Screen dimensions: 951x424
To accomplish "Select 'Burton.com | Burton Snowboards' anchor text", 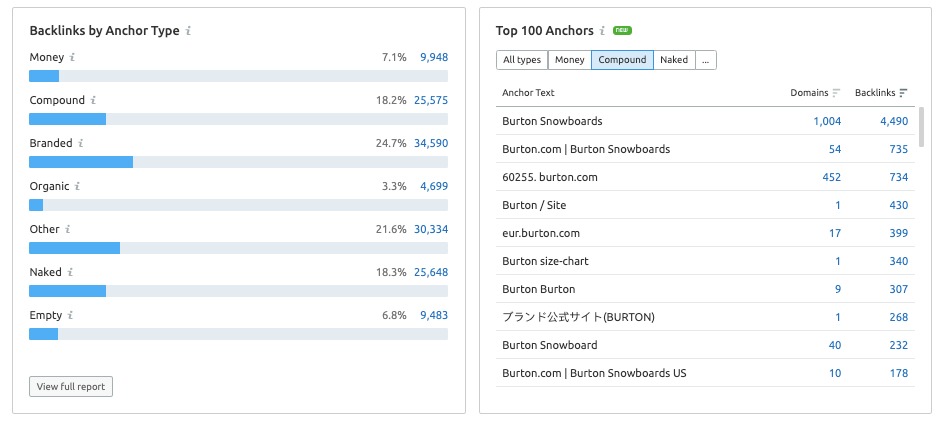I will [586, 149].
